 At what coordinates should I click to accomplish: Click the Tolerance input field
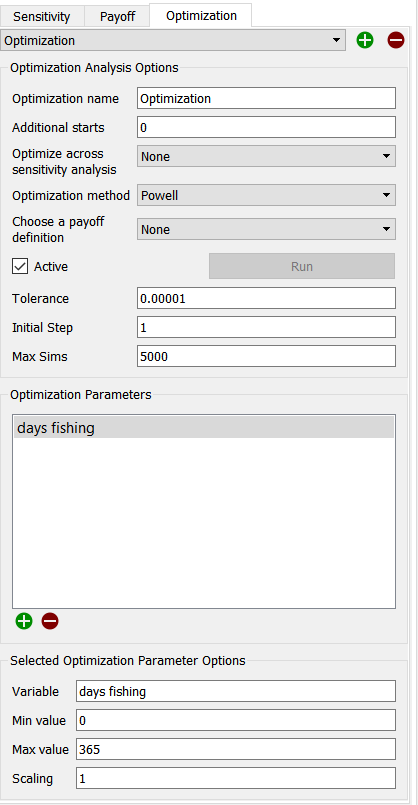(x=267, y=298)
